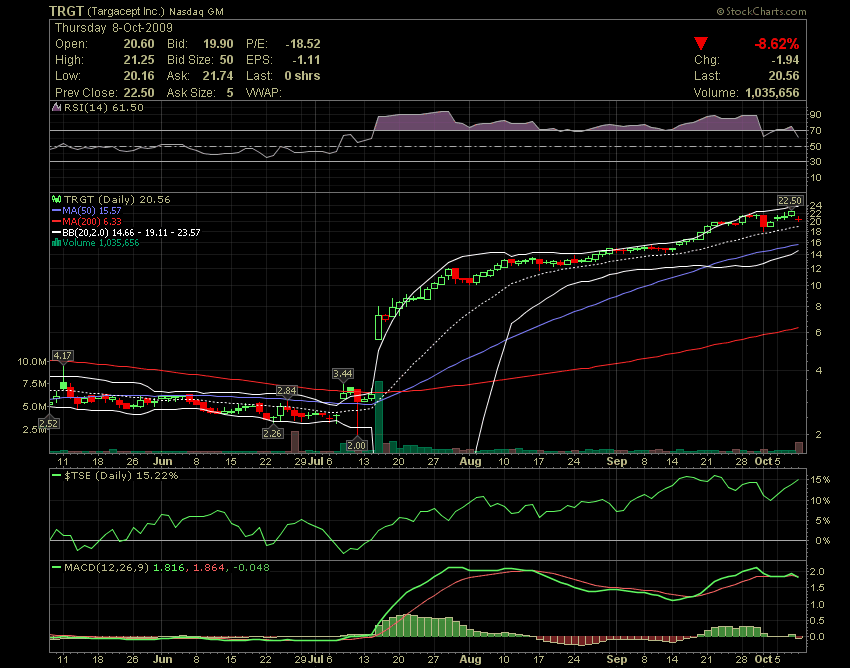Click the 2.00 price low marker
This screenshot has height=668, width=850.
357,445
